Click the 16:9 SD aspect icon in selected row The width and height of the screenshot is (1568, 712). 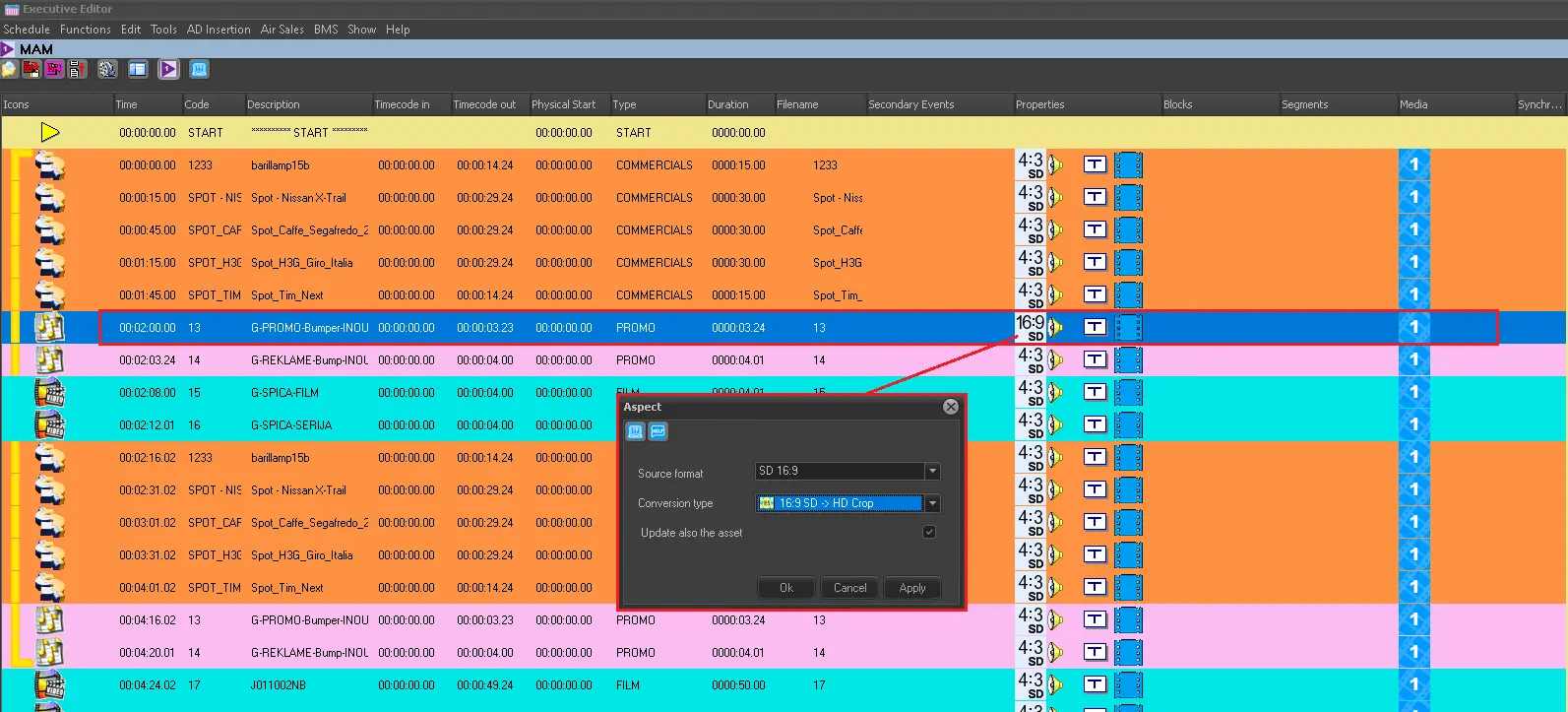(1030, 328)
